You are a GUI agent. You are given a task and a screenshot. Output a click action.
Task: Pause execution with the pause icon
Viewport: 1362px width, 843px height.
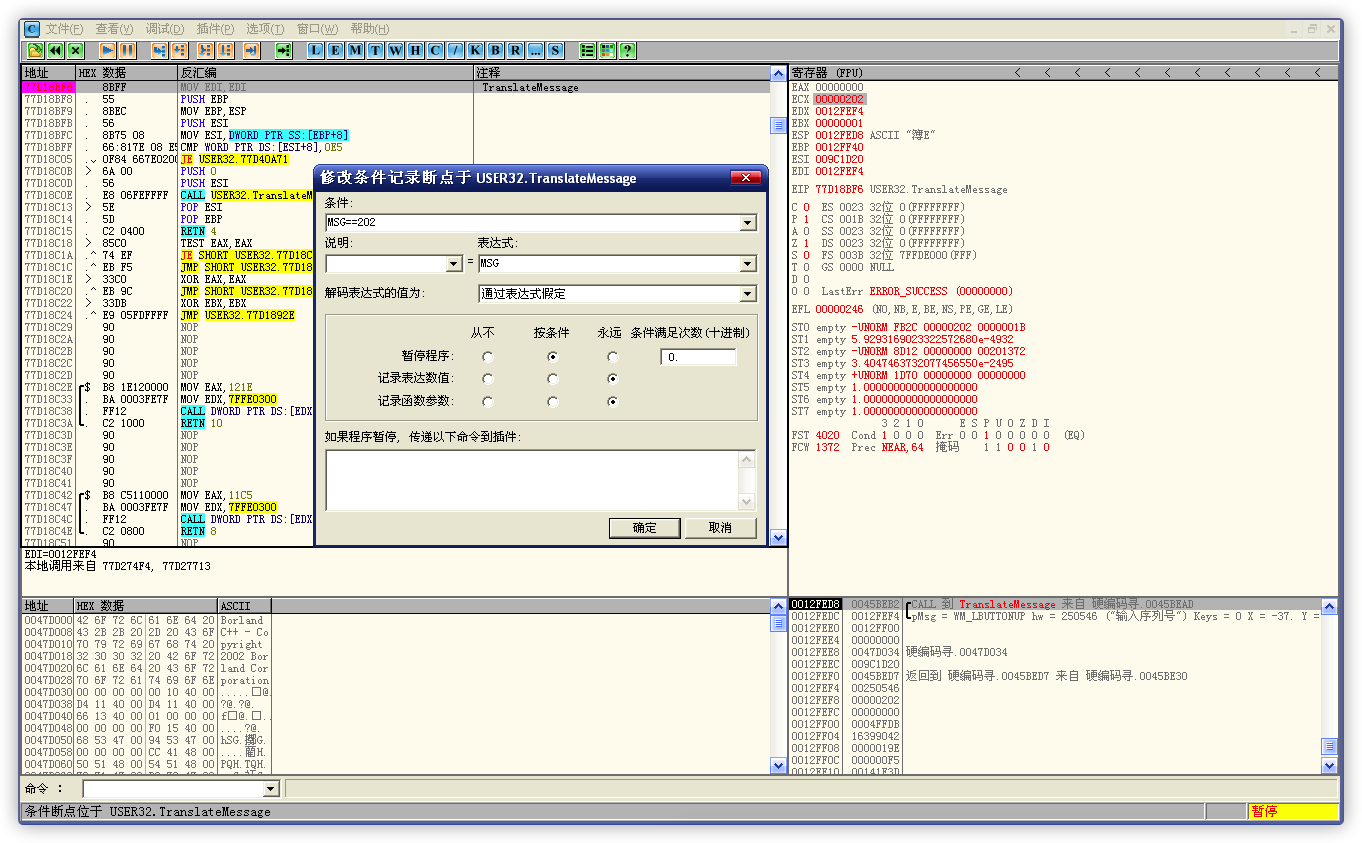tap(128, 50)
